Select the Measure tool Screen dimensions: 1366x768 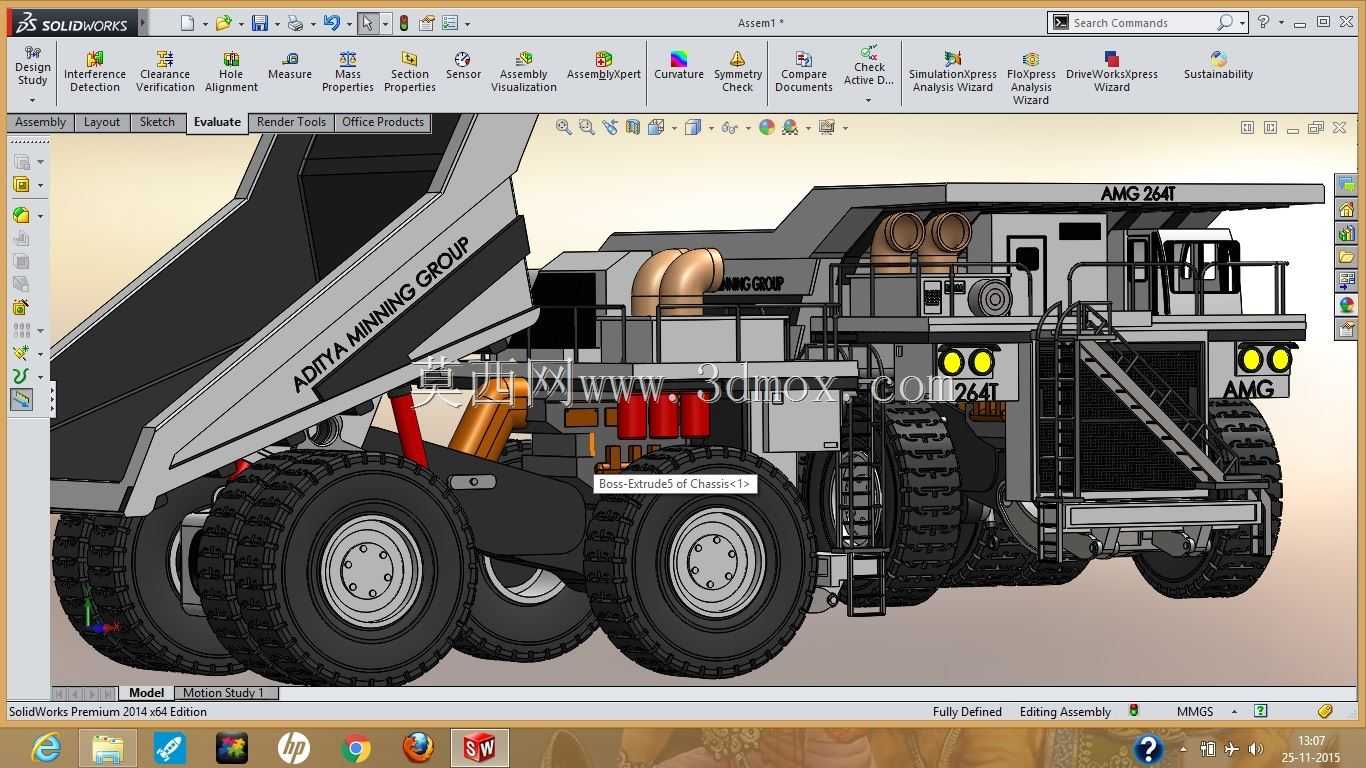(290, 66)
